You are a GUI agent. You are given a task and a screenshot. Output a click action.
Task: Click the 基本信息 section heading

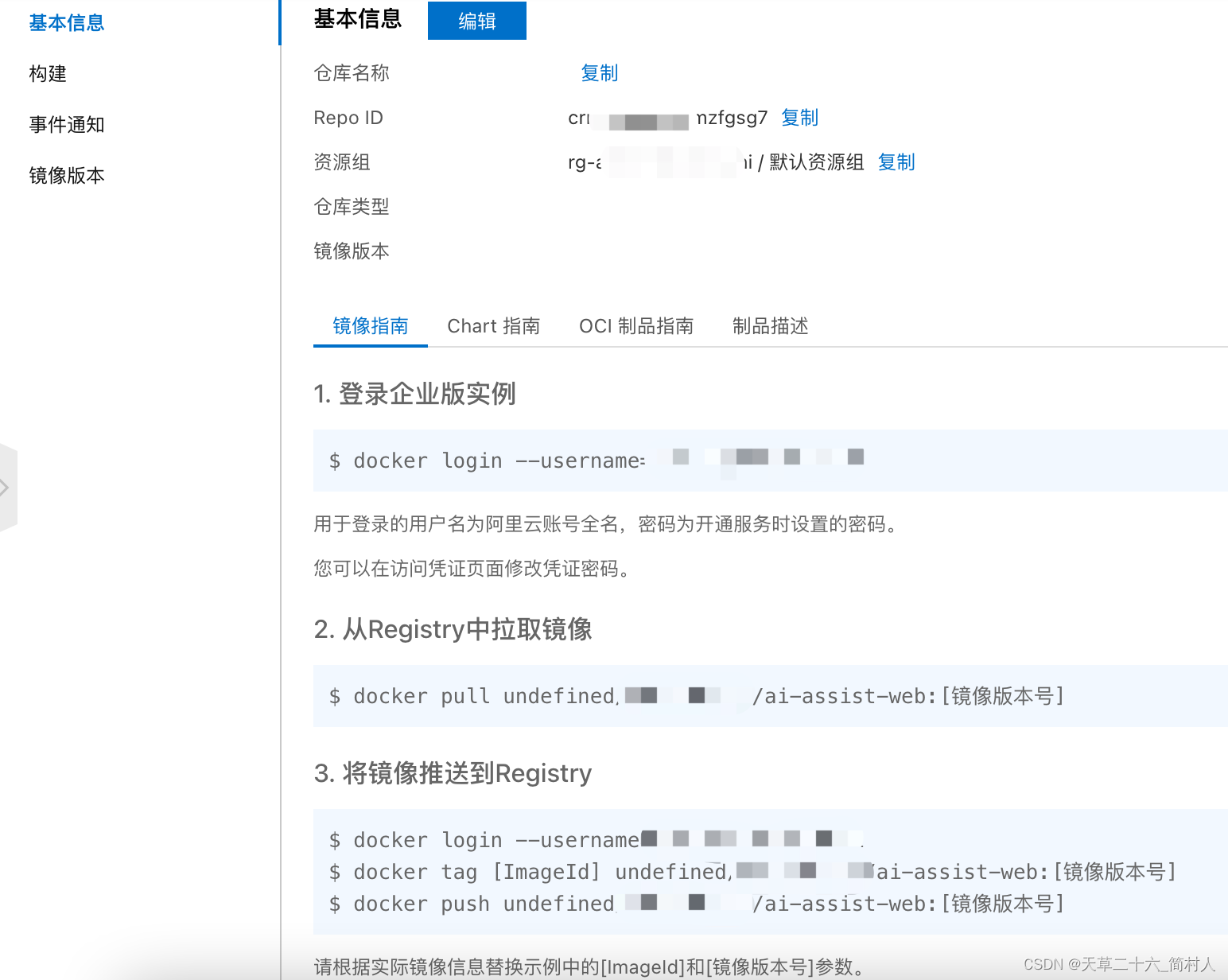(x=358, y=19)
